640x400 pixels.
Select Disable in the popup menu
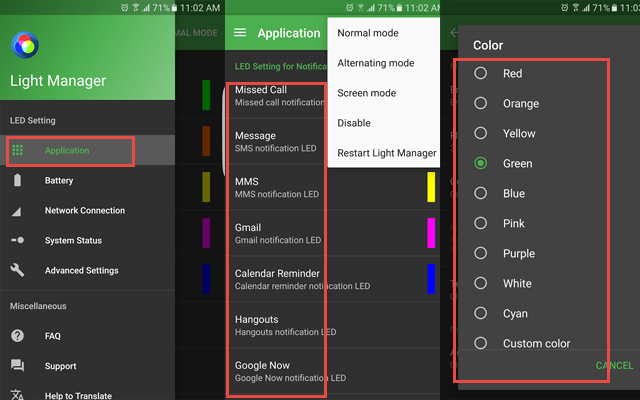(384, 123)
